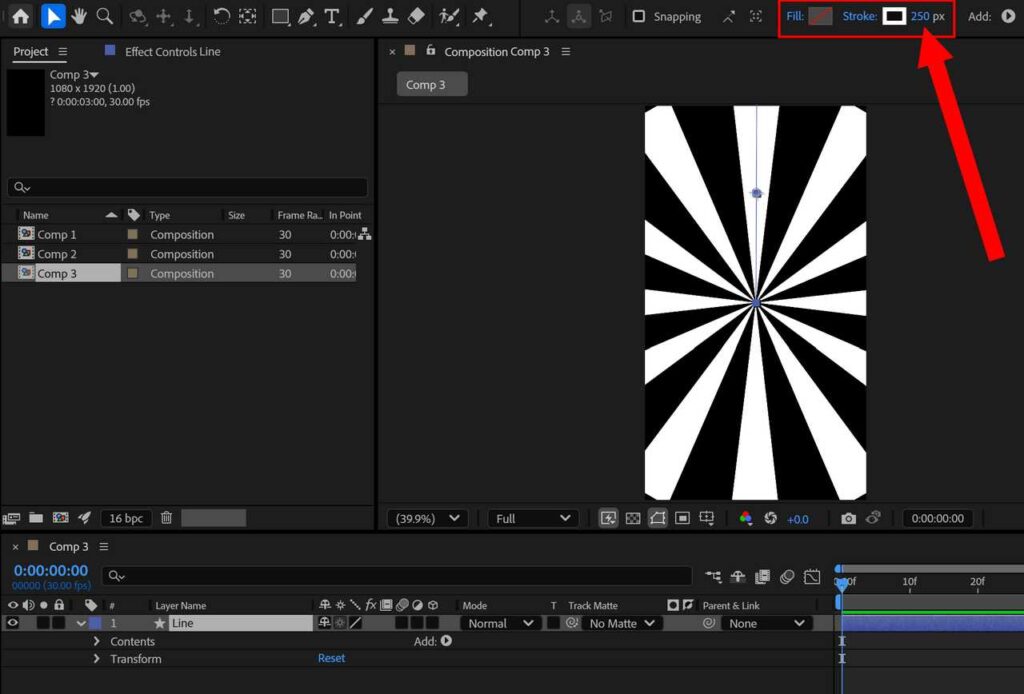Select the Clone Stamp tool
The image size is (1024, 694).
pos(390,16)
